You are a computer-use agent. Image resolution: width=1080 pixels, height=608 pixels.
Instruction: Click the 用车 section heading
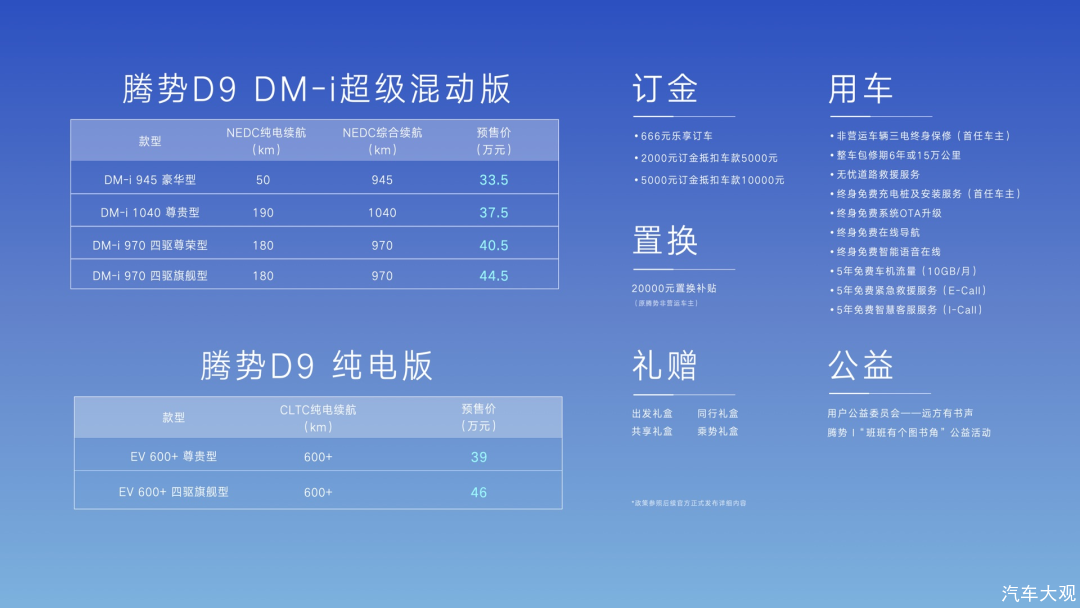click(x=861, y=90)
